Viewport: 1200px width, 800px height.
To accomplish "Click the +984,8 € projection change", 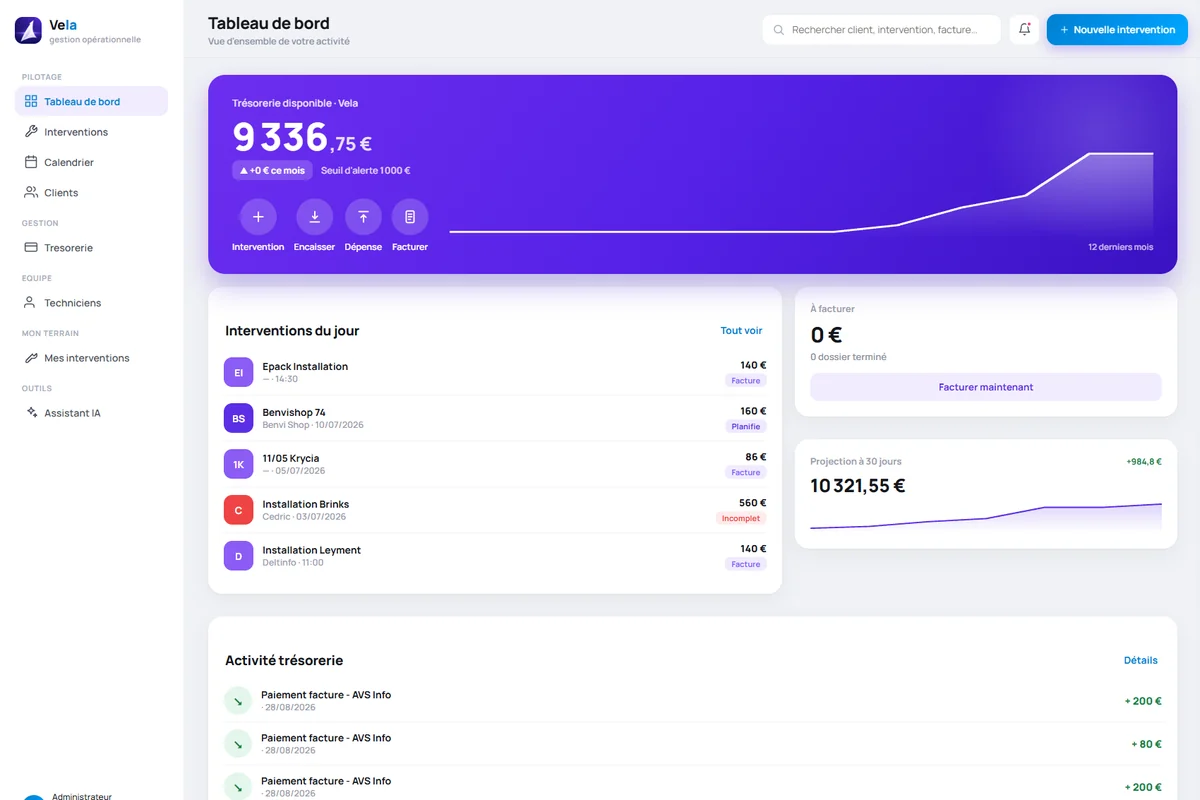I will (x=1144, y=462).
